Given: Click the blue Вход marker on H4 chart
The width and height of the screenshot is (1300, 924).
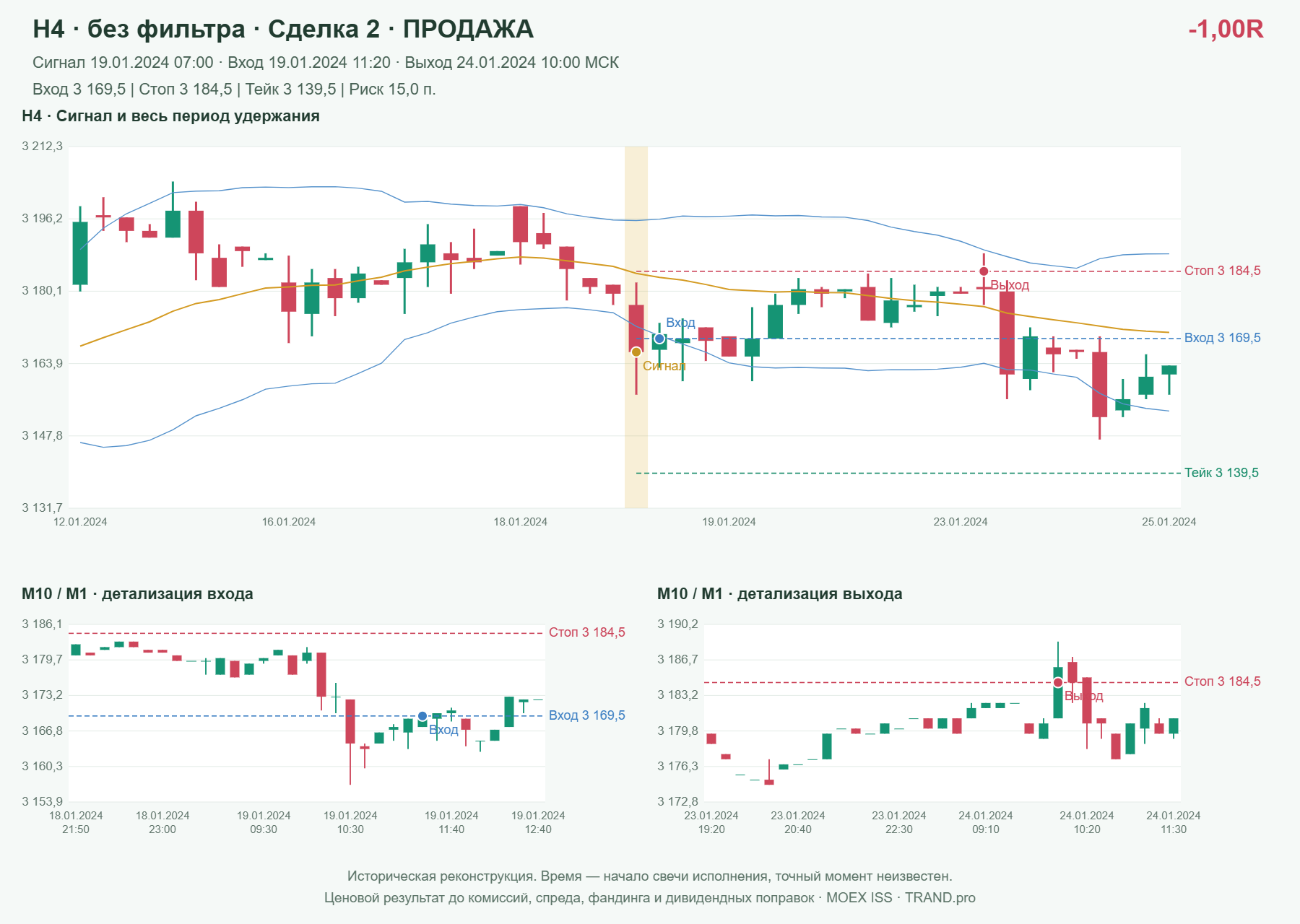Looking at the screenshot, I should click(659, 339).
